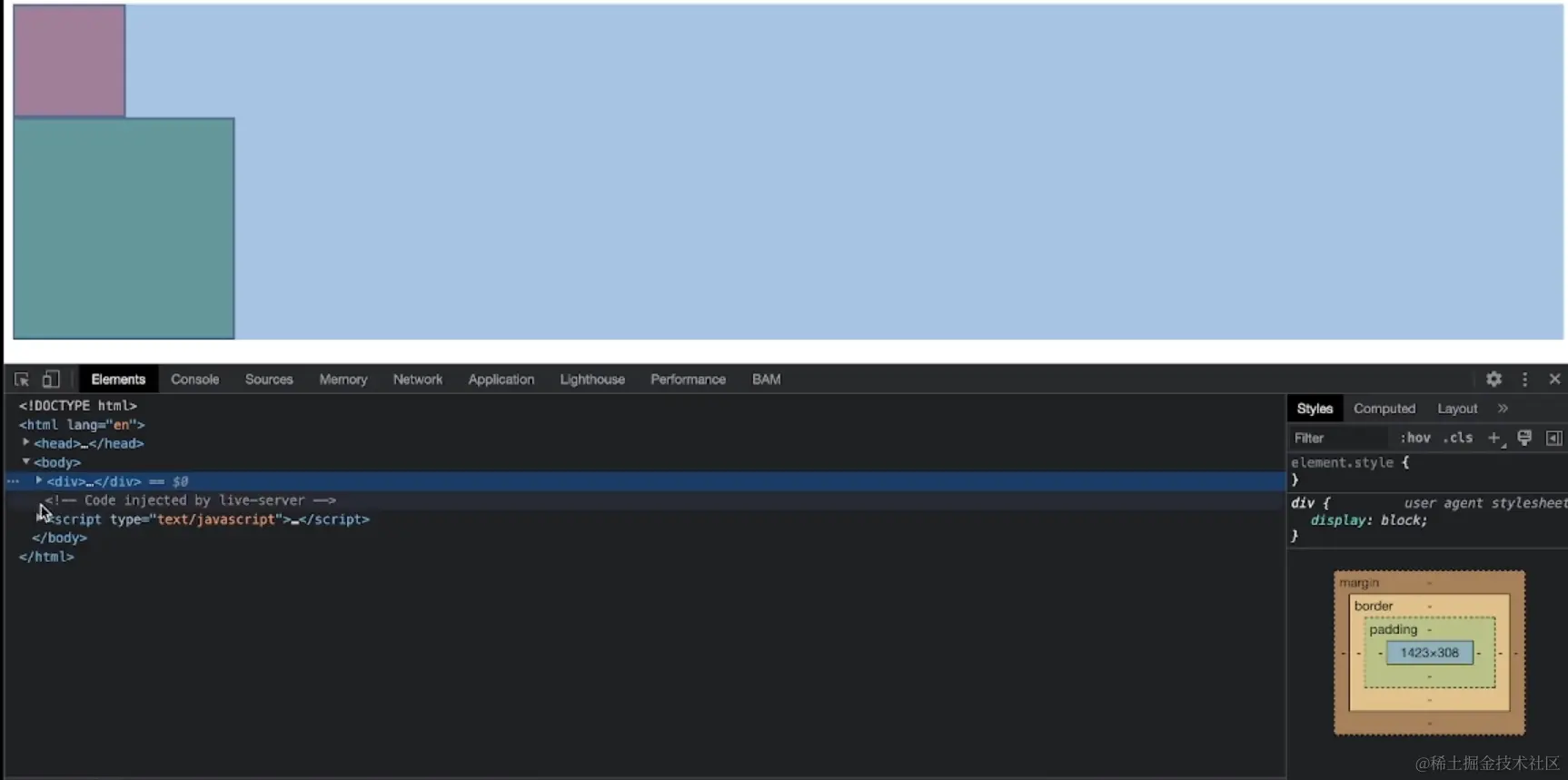This screenshot has width=1568, height=780.
Task: Toggle the :hov element state button
Action: tap(1415, 438)
